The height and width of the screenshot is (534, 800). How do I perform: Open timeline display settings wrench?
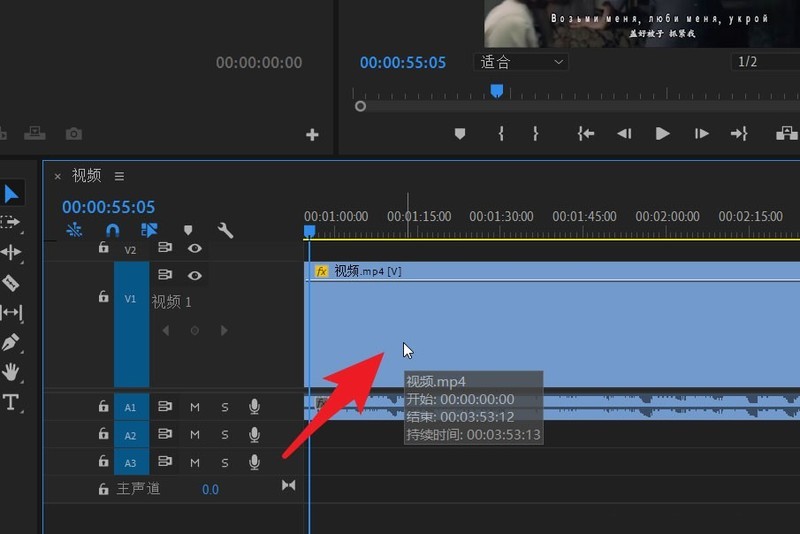[x=225, y=230]
